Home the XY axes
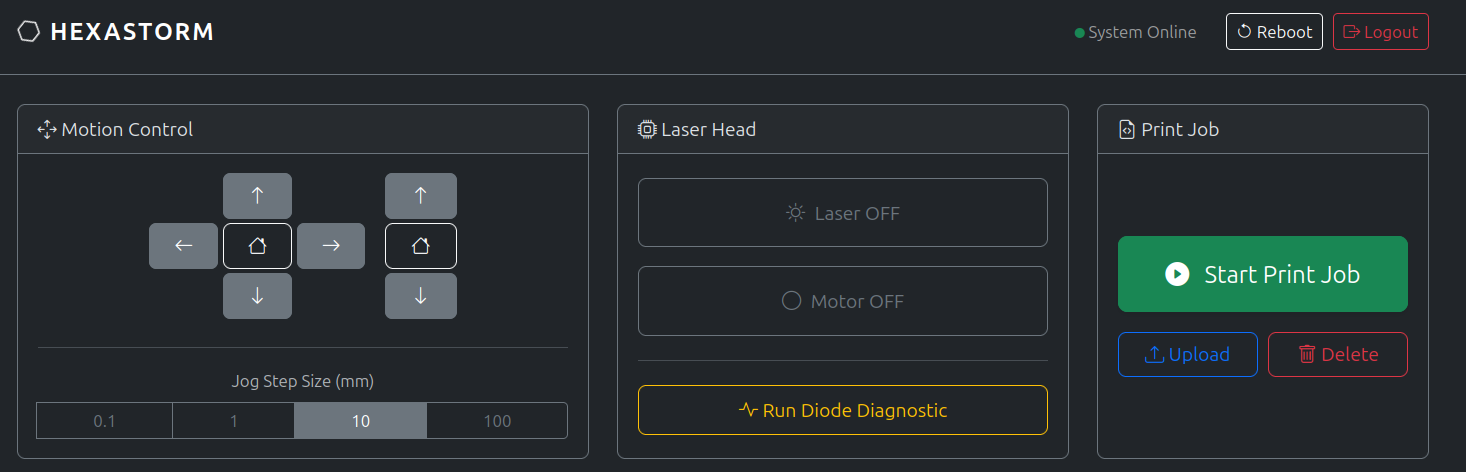This screenshot has width=1466, height=472. [x=257, y=246]
